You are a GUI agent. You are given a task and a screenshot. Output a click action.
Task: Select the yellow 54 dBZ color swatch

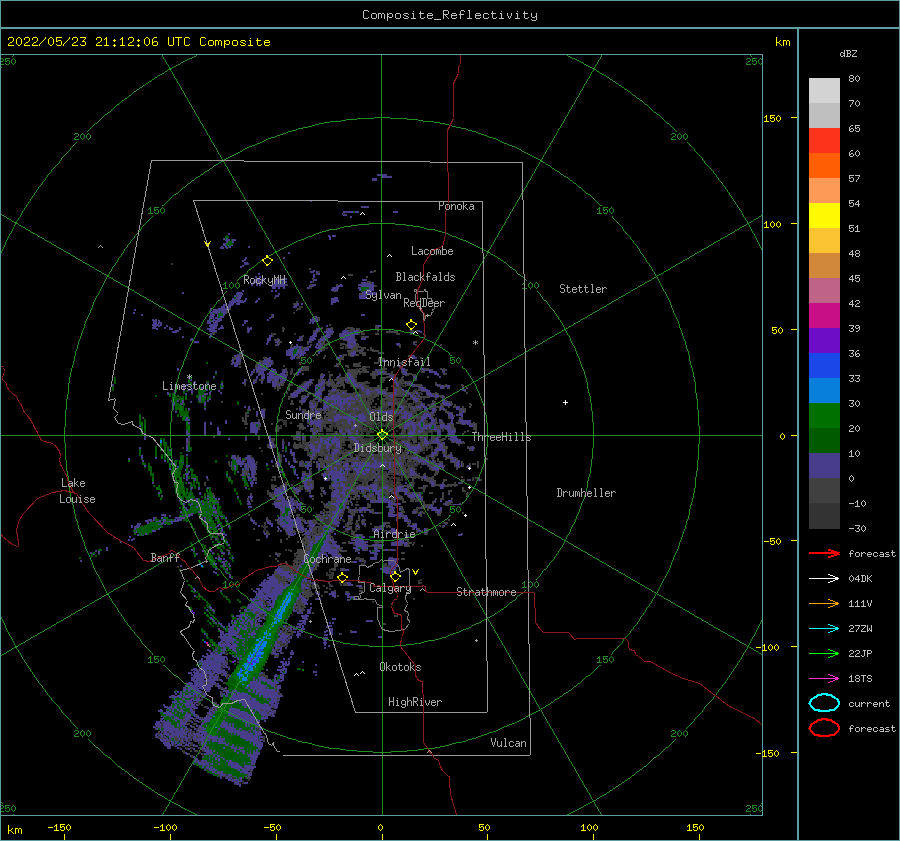tap(824, 215)
